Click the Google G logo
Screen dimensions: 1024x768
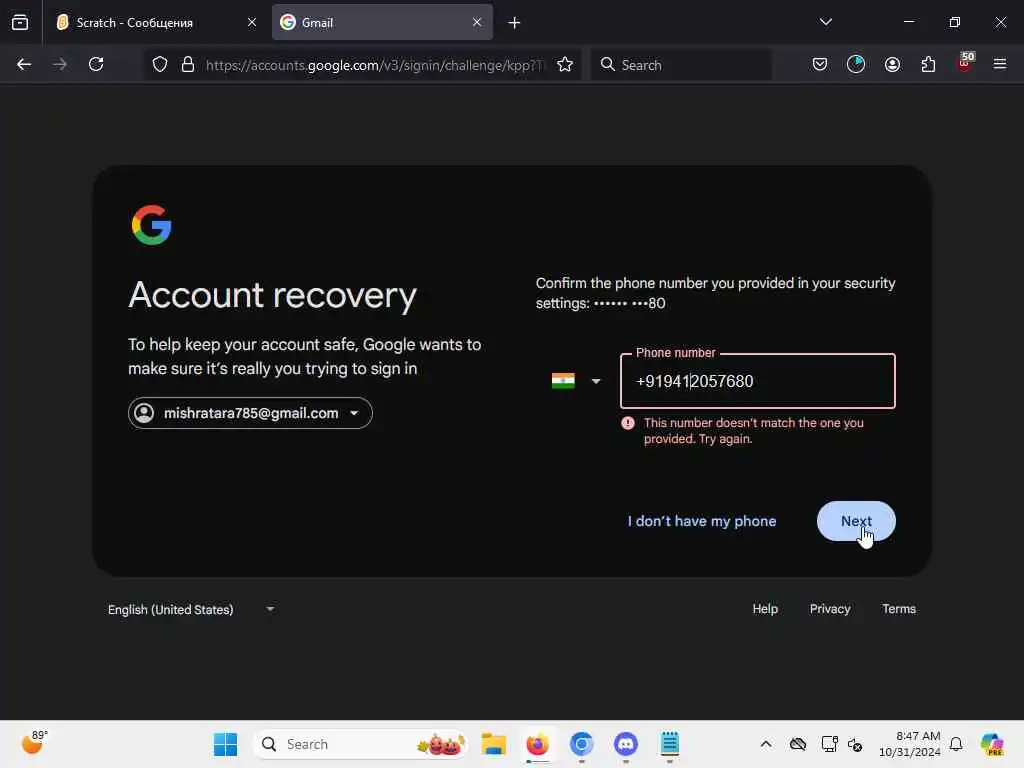click(152, 225)
